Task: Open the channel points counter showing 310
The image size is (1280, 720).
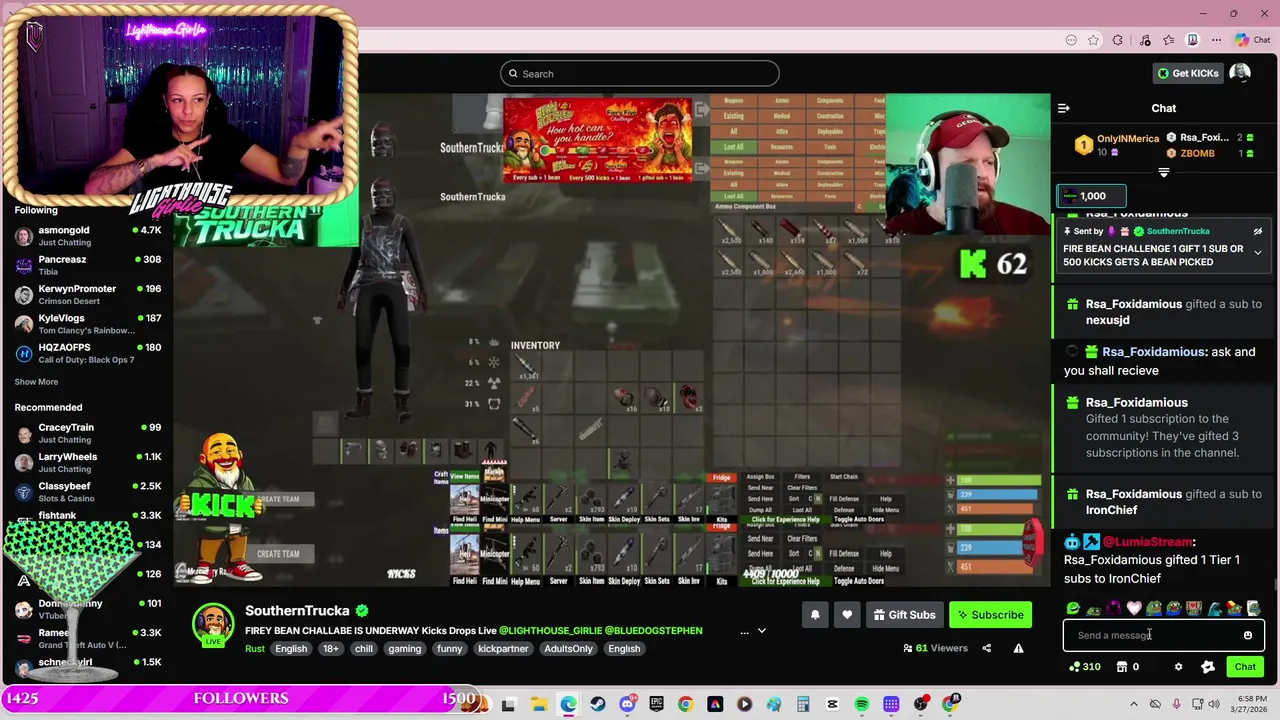Action: coord(1085,667)
